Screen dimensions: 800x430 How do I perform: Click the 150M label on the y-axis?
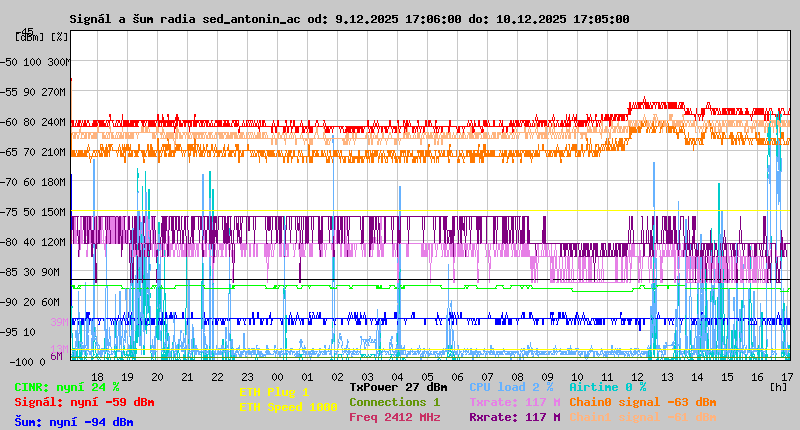(52, 212)
